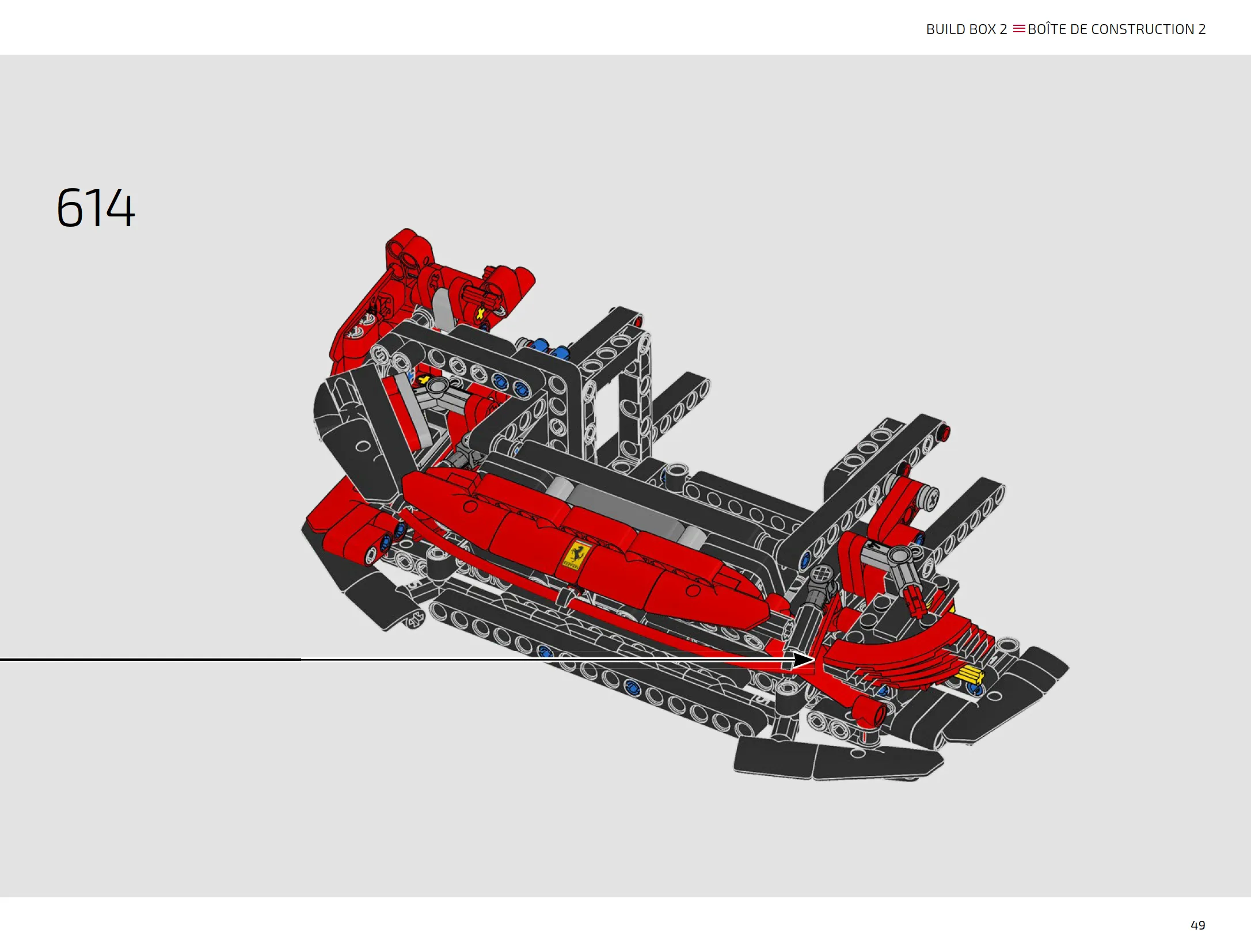The height and width of the screenshot is (952, 1251).
Task: Click the 'BUILD BOX 2' header text
Action: coord(967,29)
